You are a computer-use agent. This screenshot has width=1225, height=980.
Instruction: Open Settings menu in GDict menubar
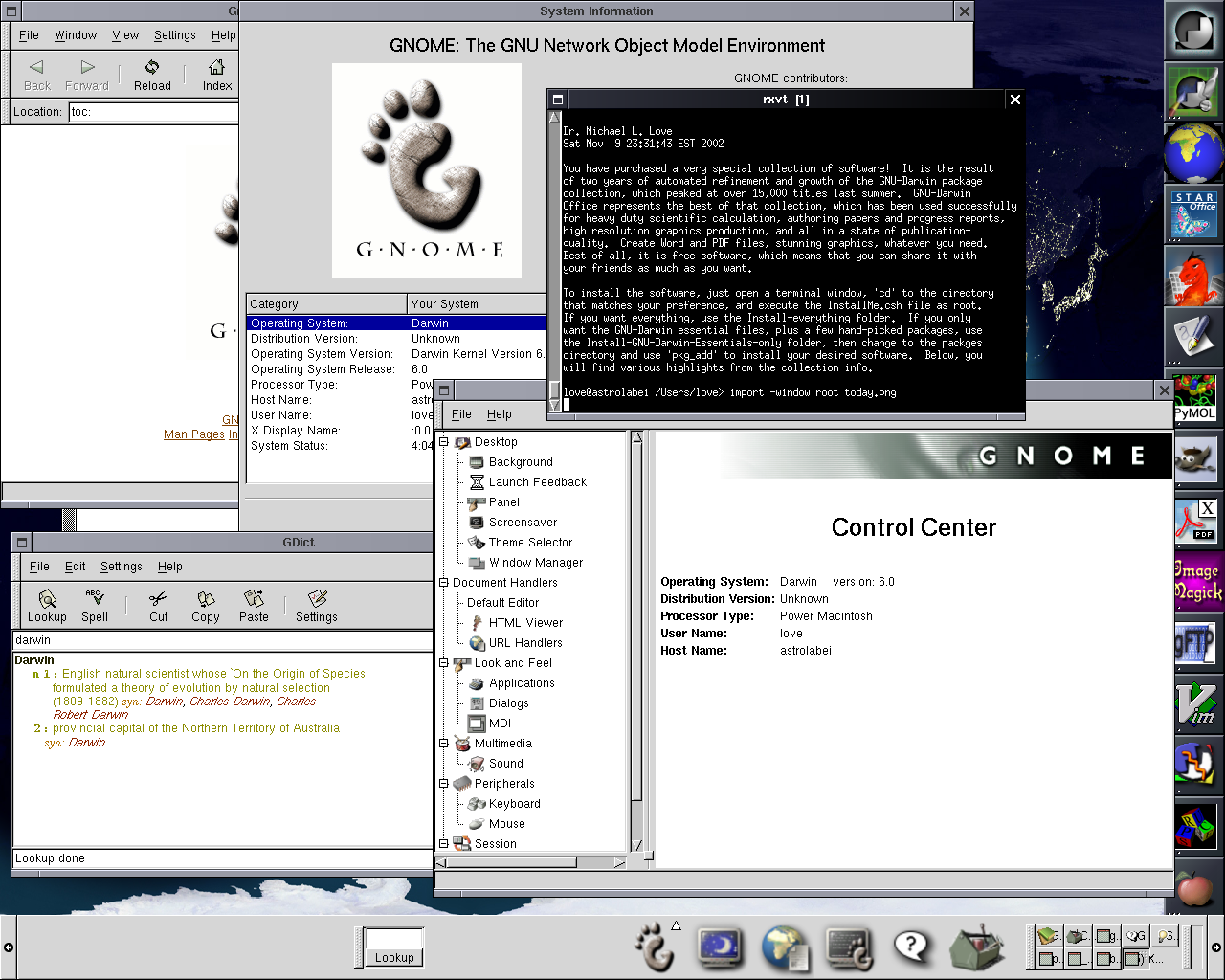[122, 567]
